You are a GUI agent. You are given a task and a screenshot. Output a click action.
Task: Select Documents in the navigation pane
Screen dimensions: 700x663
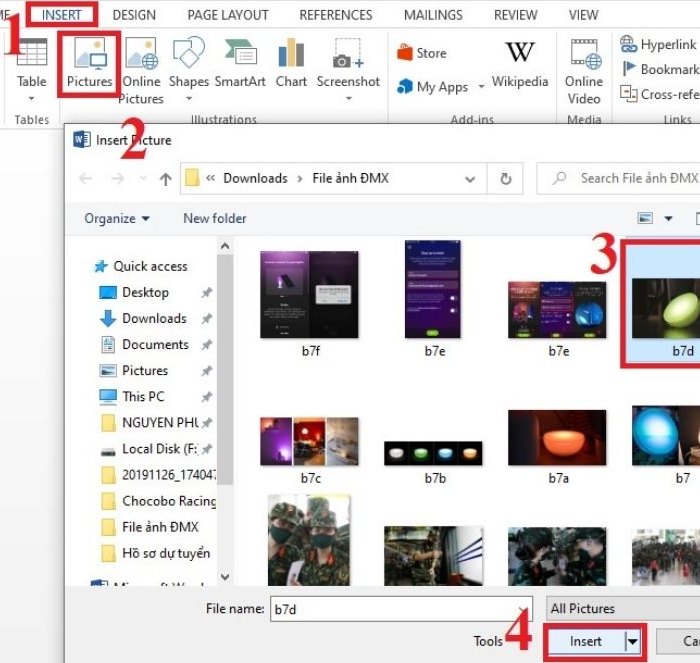point(145,345)
